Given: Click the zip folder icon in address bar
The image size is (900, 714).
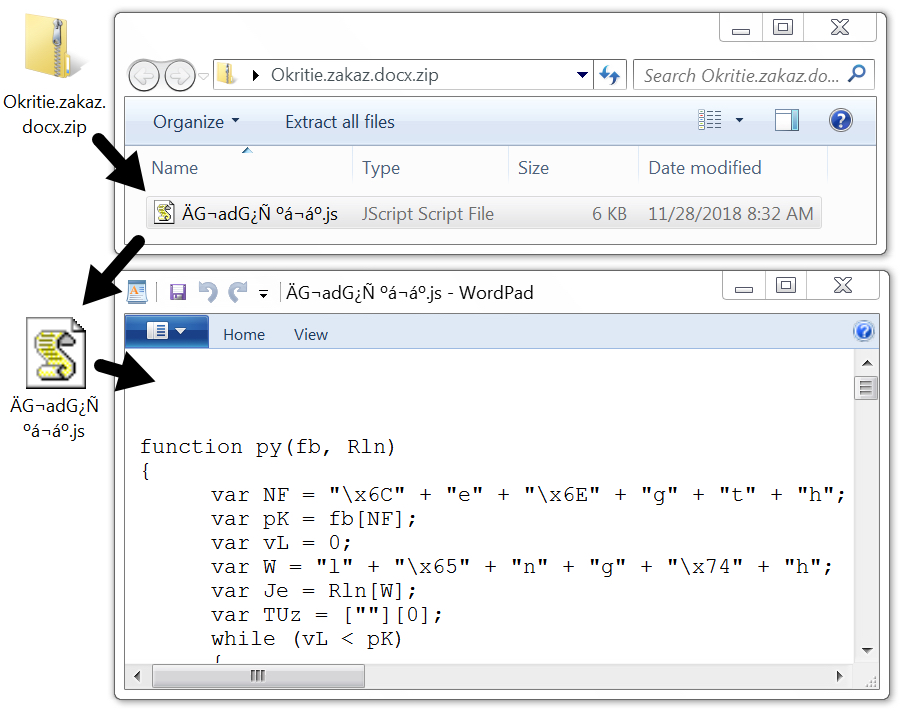Looking at the screenshot, I should point(227,75).
